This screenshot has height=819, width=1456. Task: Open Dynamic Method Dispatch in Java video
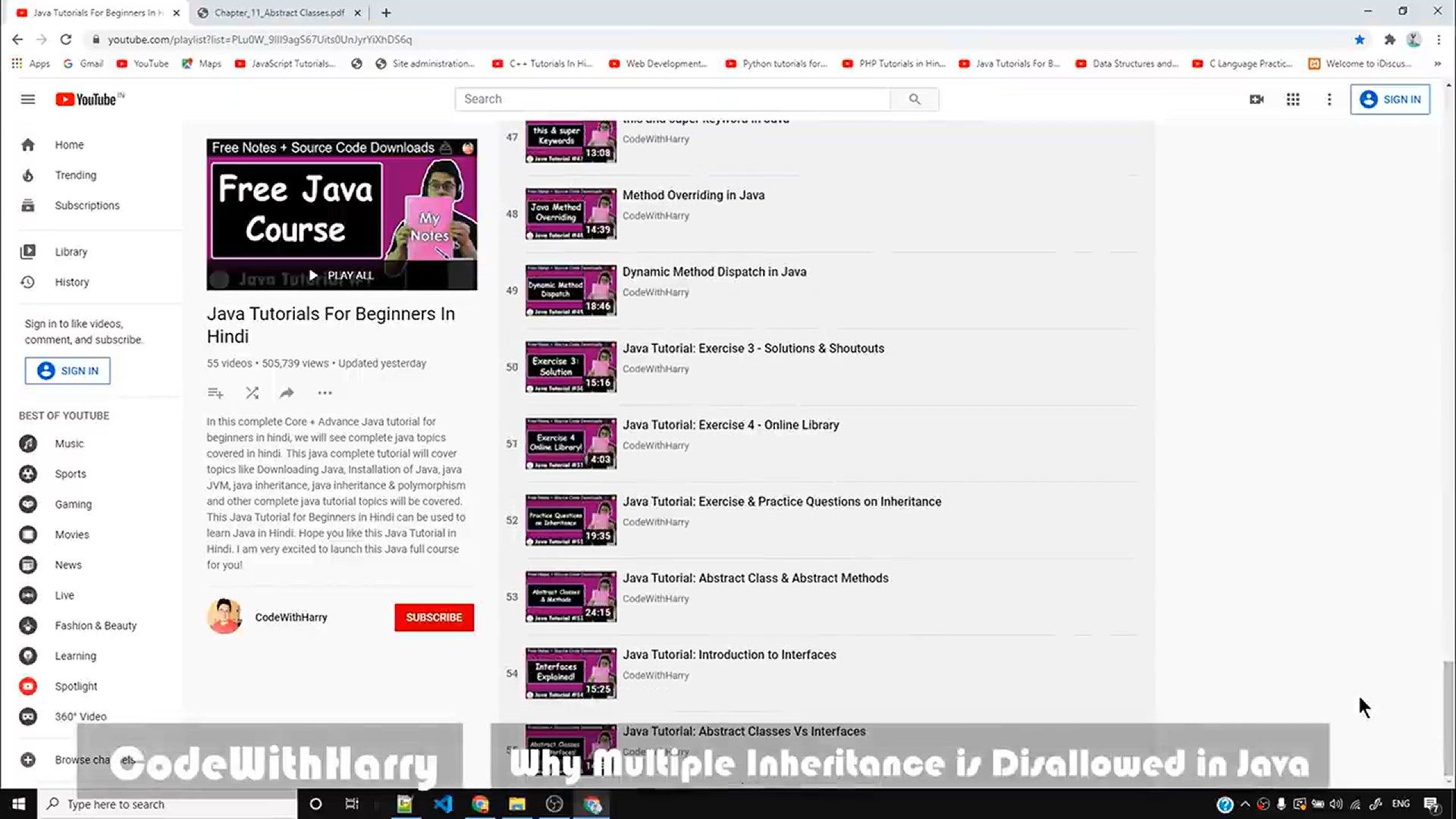click(714, 271)
